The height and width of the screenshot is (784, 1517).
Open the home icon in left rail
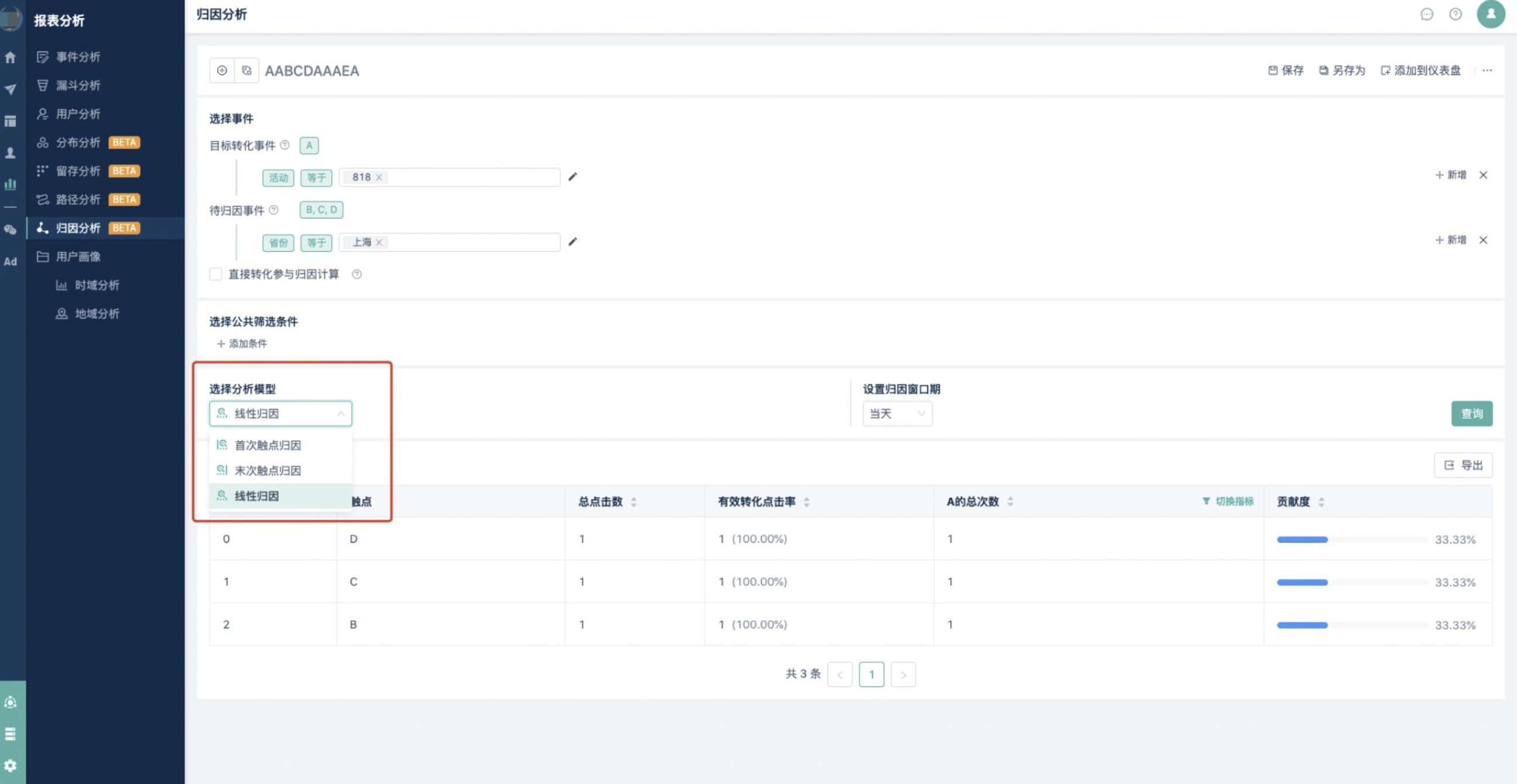pyautogui.click(x=10, y=57)
